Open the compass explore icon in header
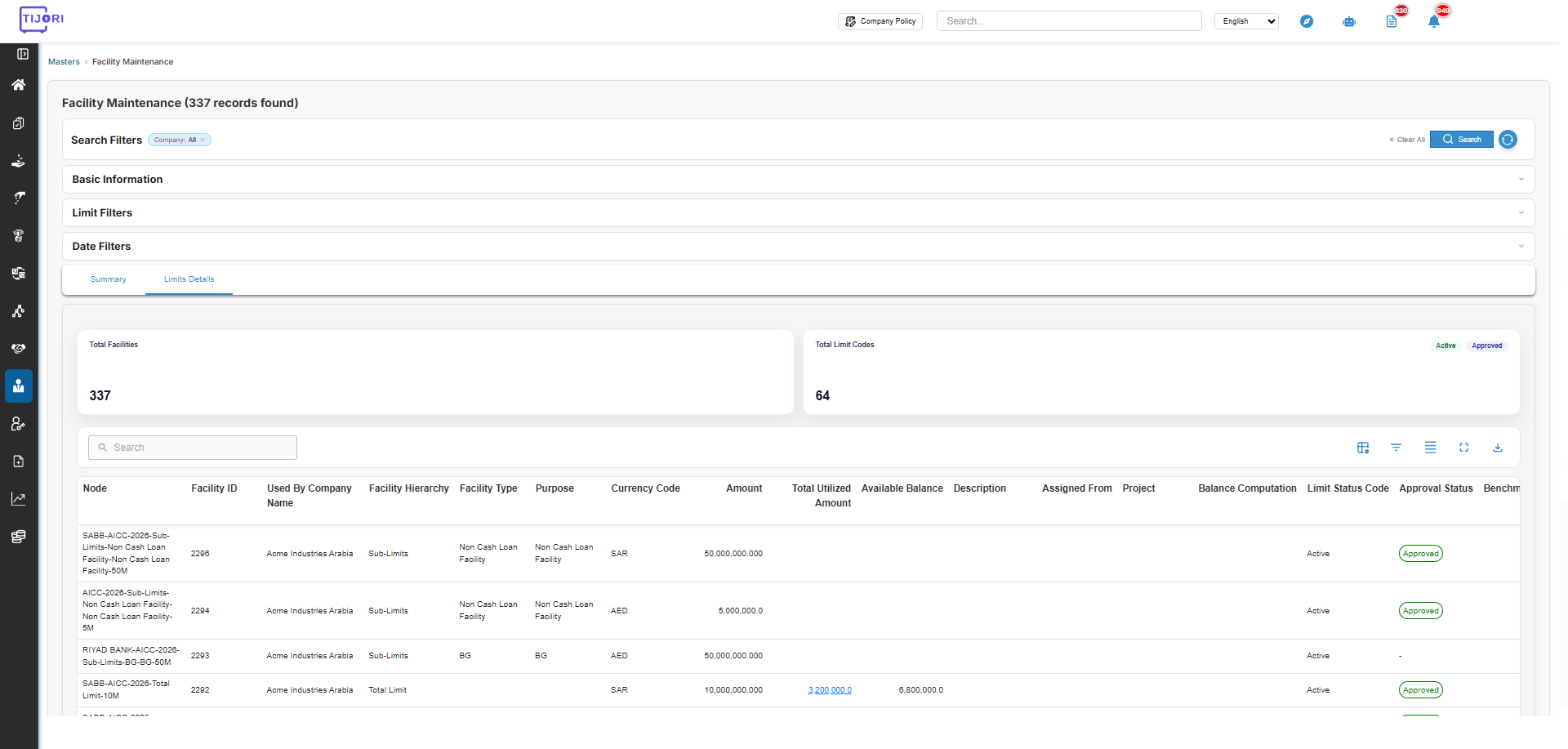Screen dimensions: 1568x749 coord(1307,21)
